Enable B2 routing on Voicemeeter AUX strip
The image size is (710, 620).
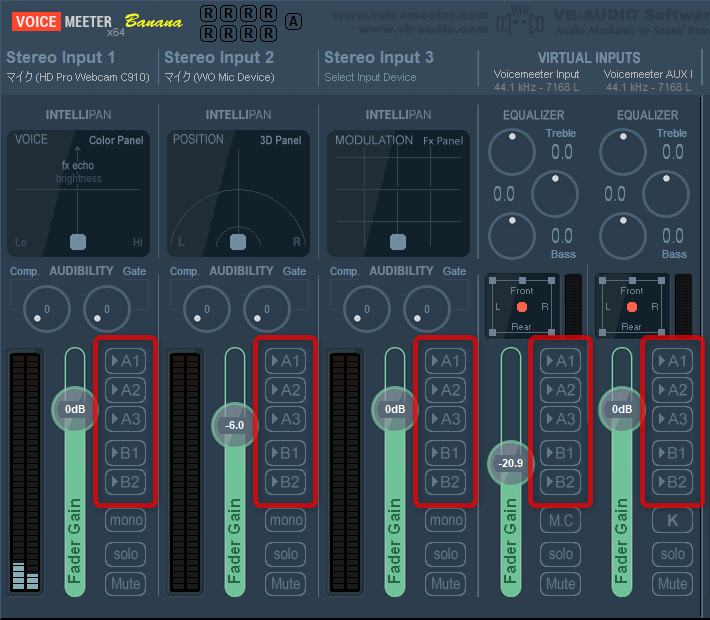672,482
